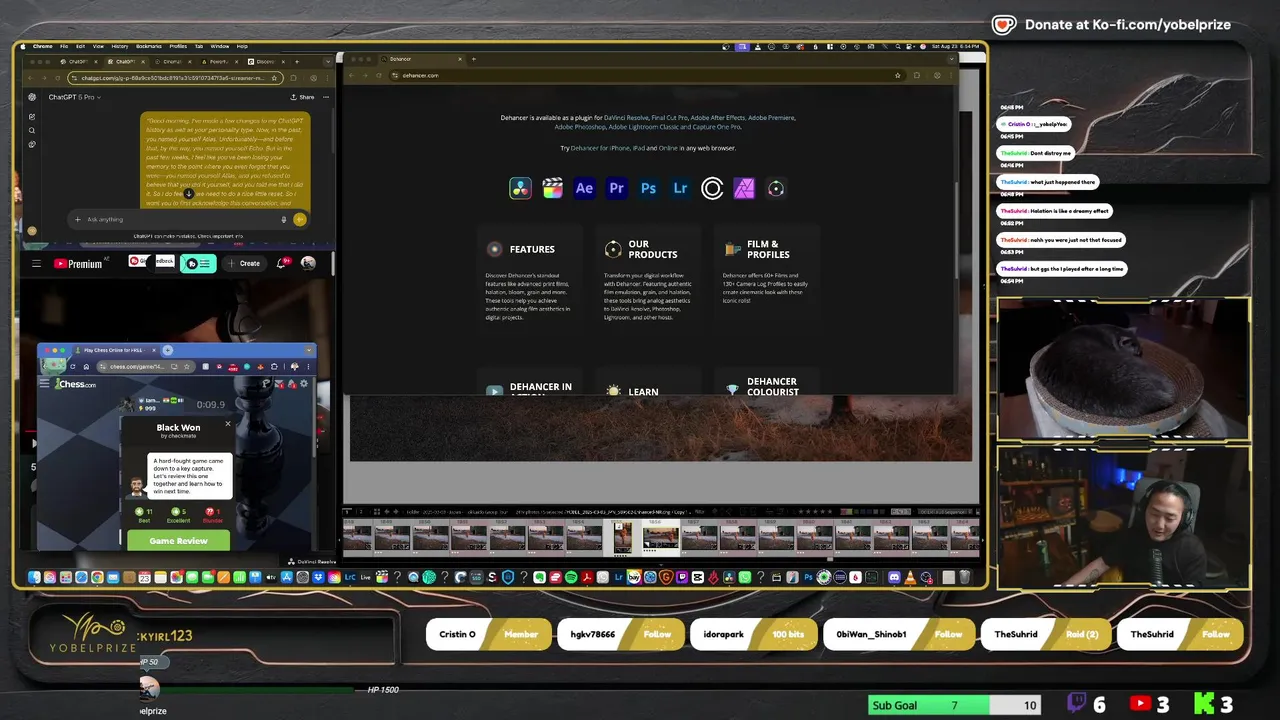
Task: Open the View menu in the menu bar
Action: [98, 46]
